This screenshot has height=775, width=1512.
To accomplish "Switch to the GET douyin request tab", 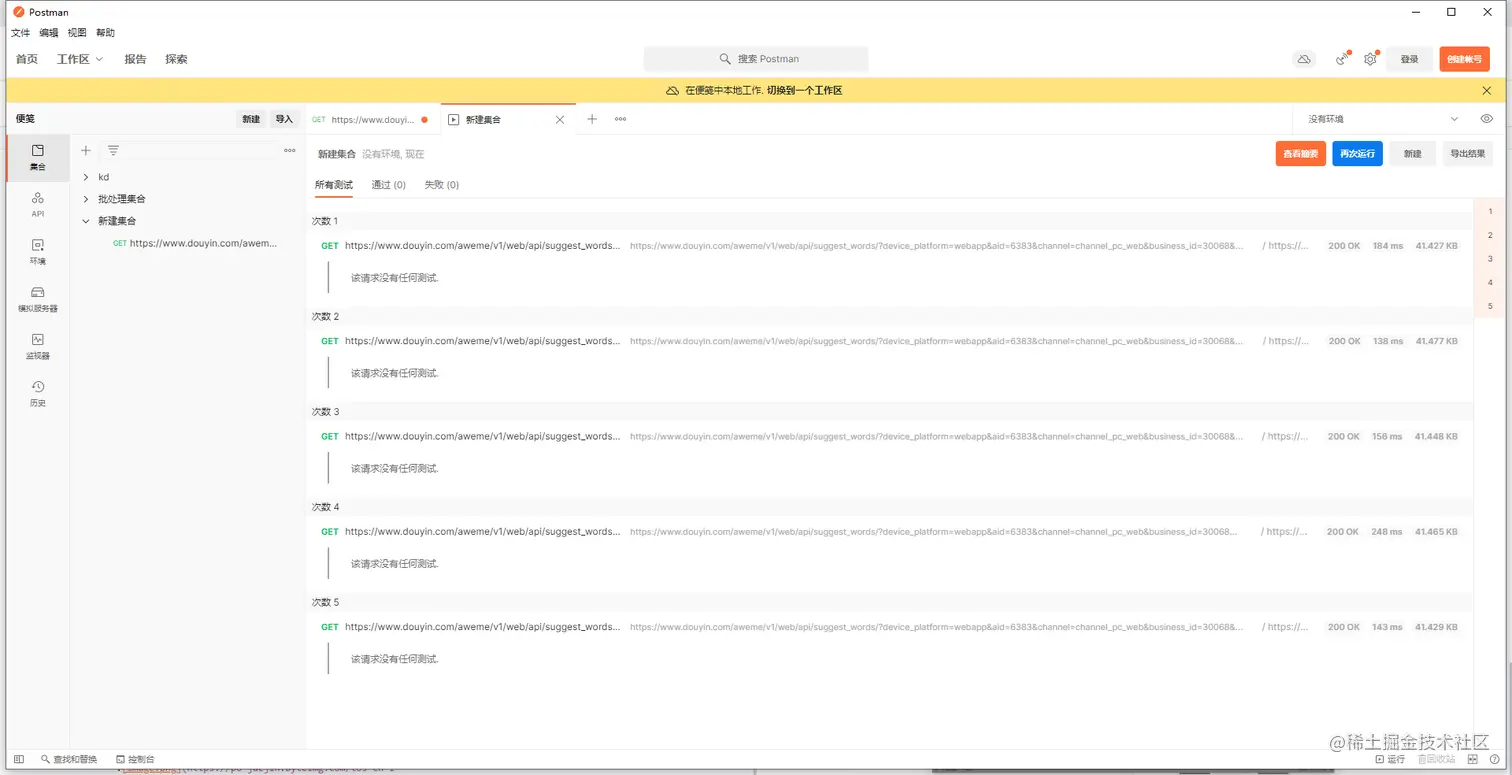I will pos(372,119).
